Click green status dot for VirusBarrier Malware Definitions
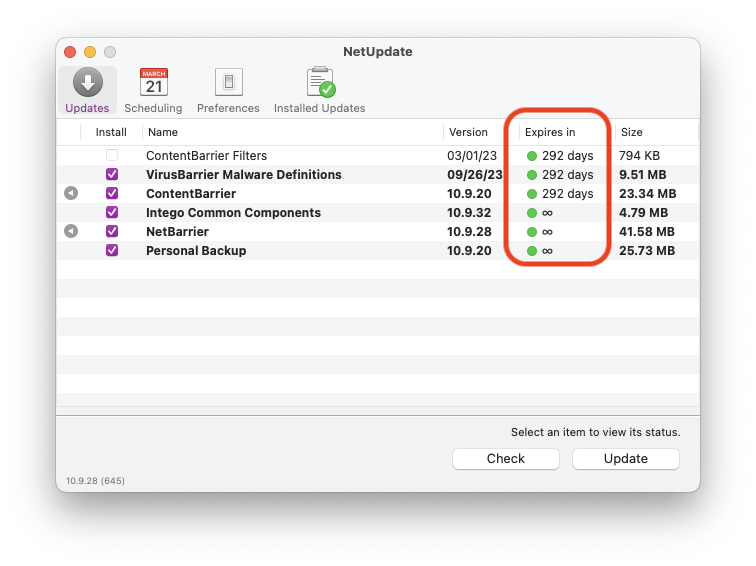Screen dimensions: 756x566 tap(532, 175)
